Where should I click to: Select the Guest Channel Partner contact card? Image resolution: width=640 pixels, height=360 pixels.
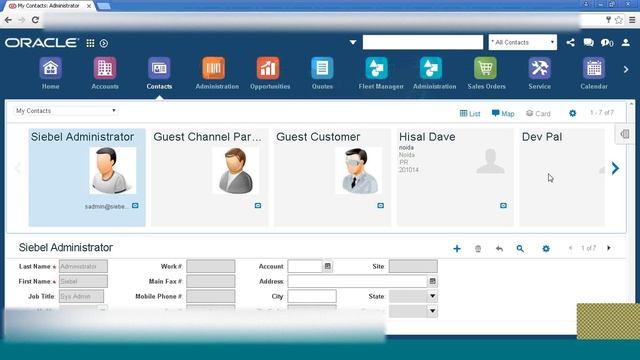coord(210,177)
